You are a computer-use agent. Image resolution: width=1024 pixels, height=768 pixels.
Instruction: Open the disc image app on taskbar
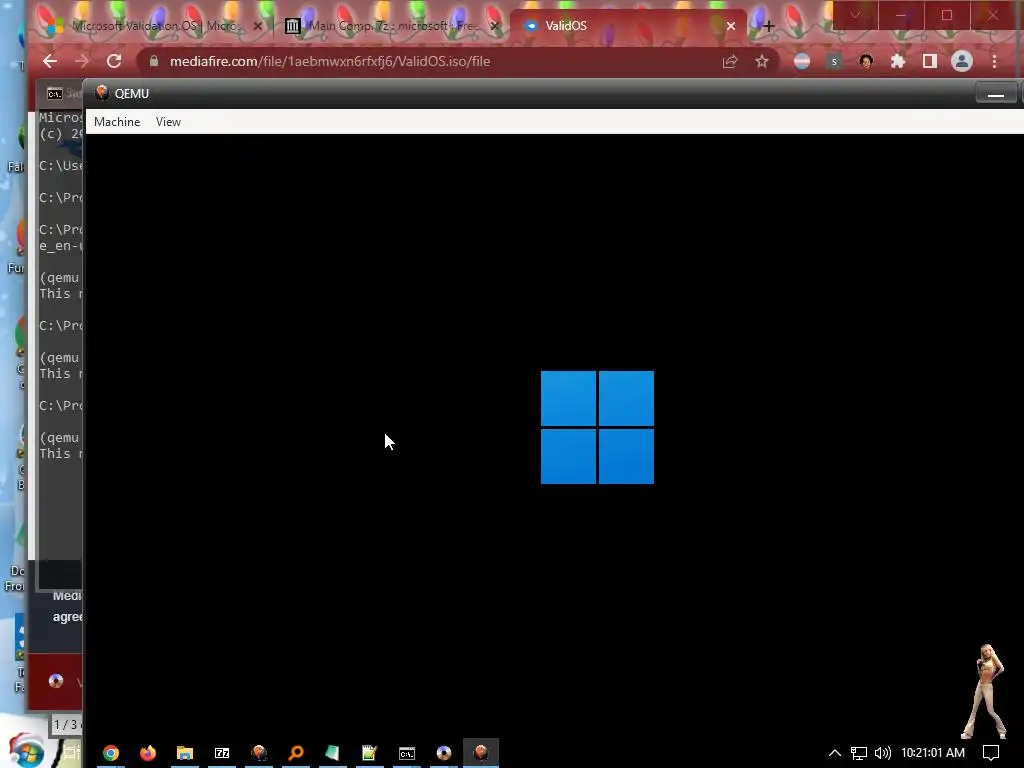tap(444, 753)
